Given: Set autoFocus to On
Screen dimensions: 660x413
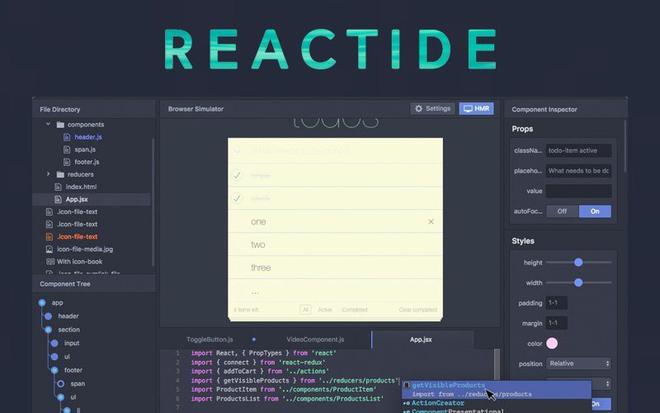Looking at the screenshot, I should 595,211.
